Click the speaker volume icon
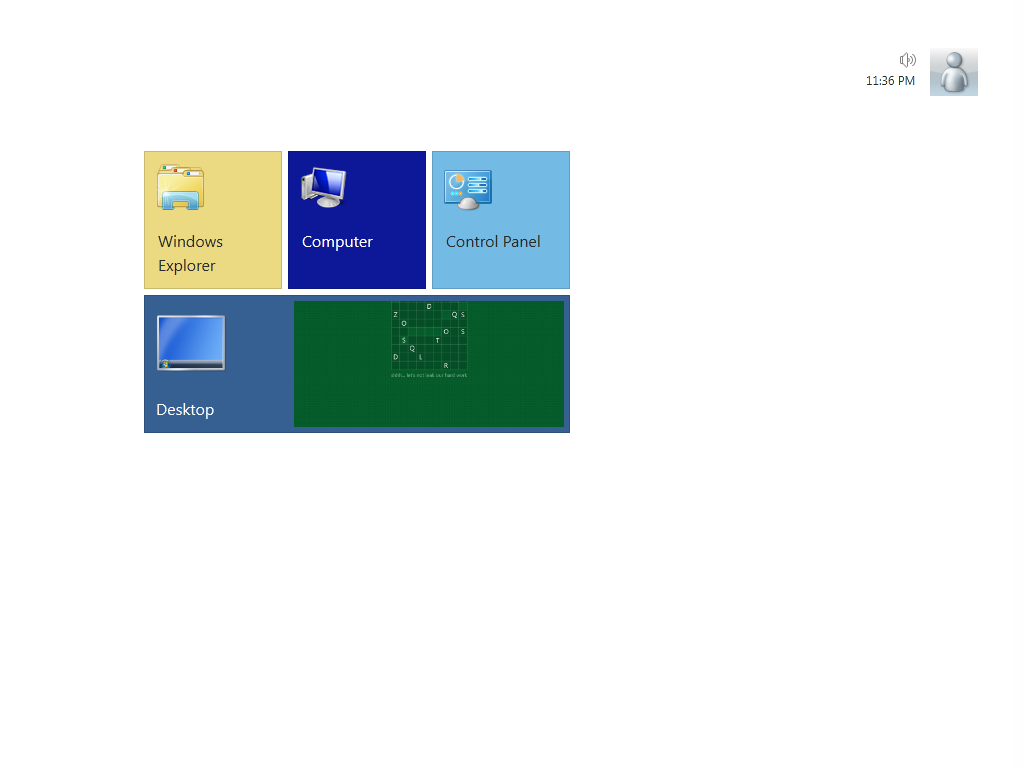Image resolution: width=1024 pixels, height=768 pixels. (x=908, y=60)
